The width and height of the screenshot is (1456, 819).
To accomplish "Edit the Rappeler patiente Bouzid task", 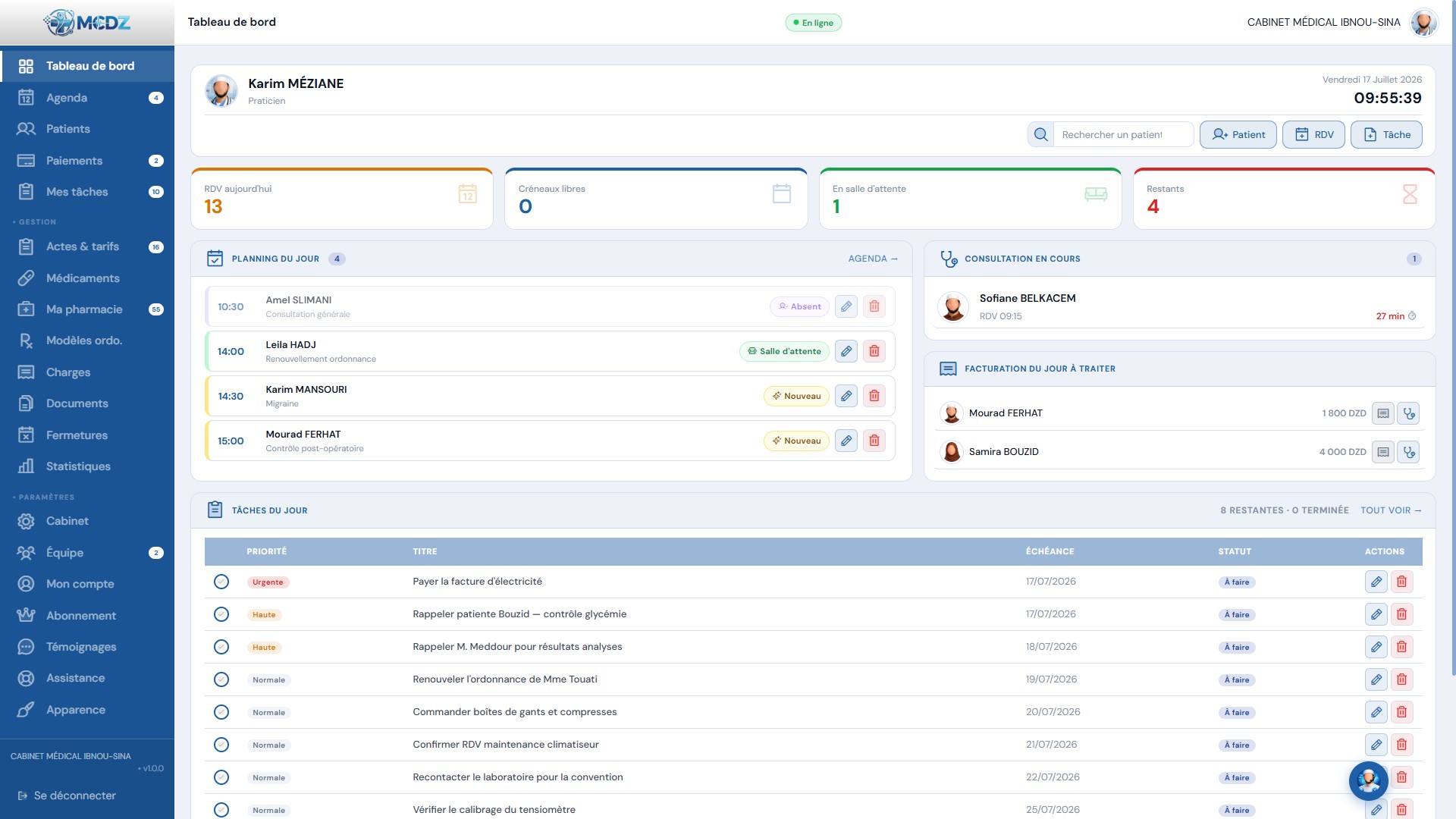I will click(1376, 614).
